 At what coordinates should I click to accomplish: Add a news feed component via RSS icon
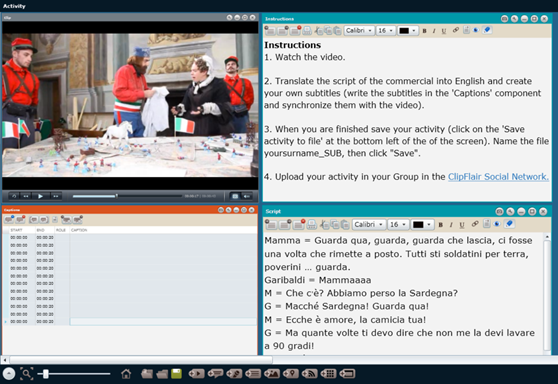tap(310, 373)
